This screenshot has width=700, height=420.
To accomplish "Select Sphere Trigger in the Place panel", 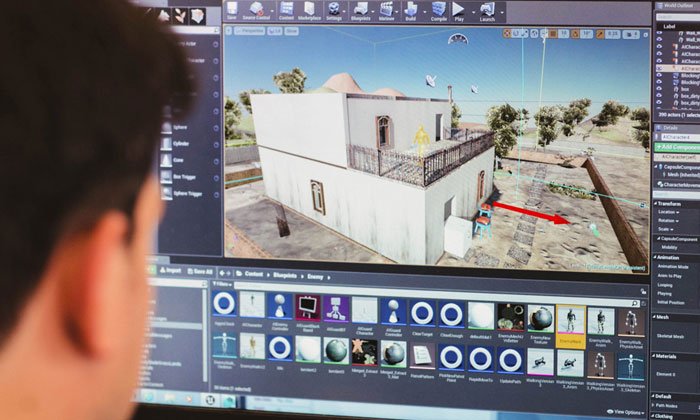I will (x=190, y=193).
